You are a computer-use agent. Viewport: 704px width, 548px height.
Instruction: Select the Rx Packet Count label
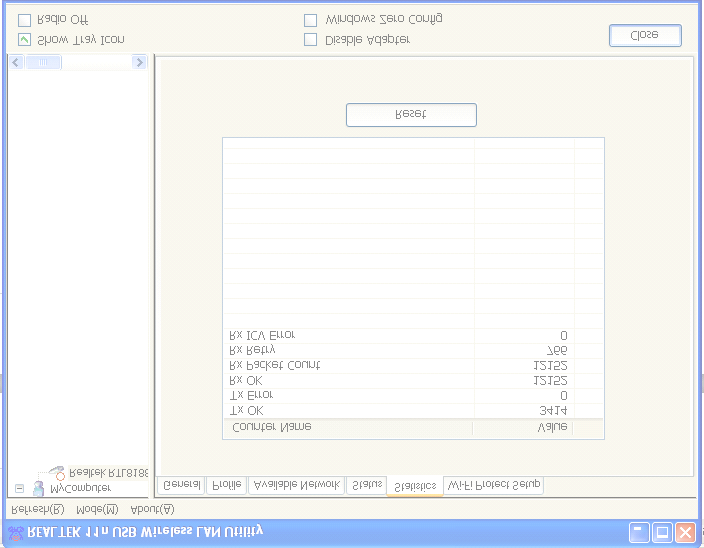click(x=275, y=365)
